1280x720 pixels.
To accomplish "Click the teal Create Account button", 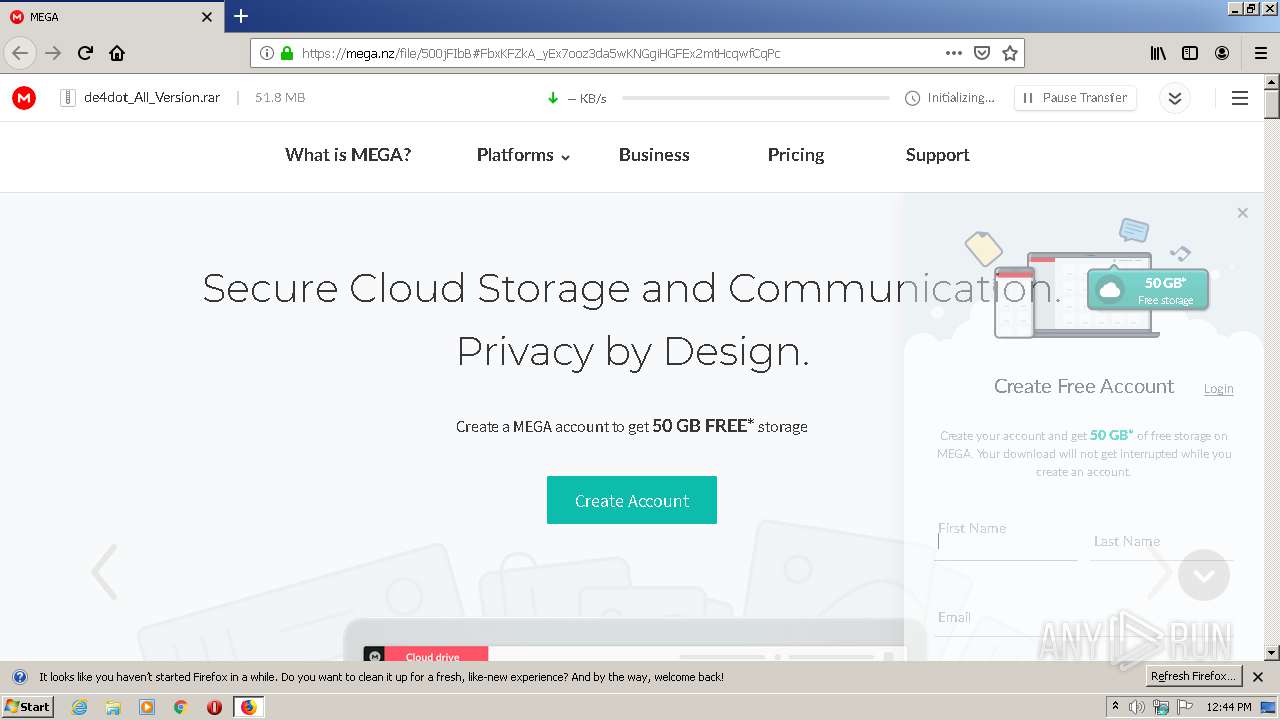I will tap(632, 500).
